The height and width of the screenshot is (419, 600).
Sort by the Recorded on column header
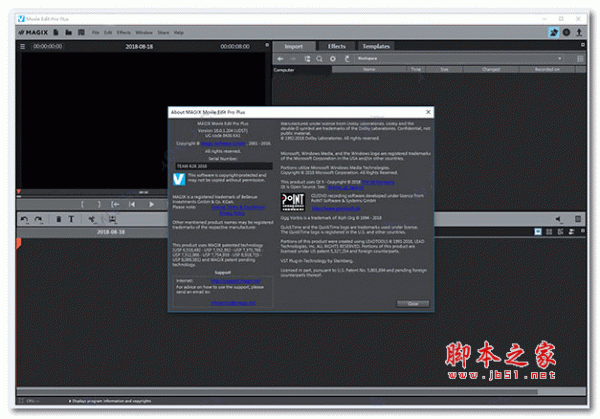[x=547, y=69]
